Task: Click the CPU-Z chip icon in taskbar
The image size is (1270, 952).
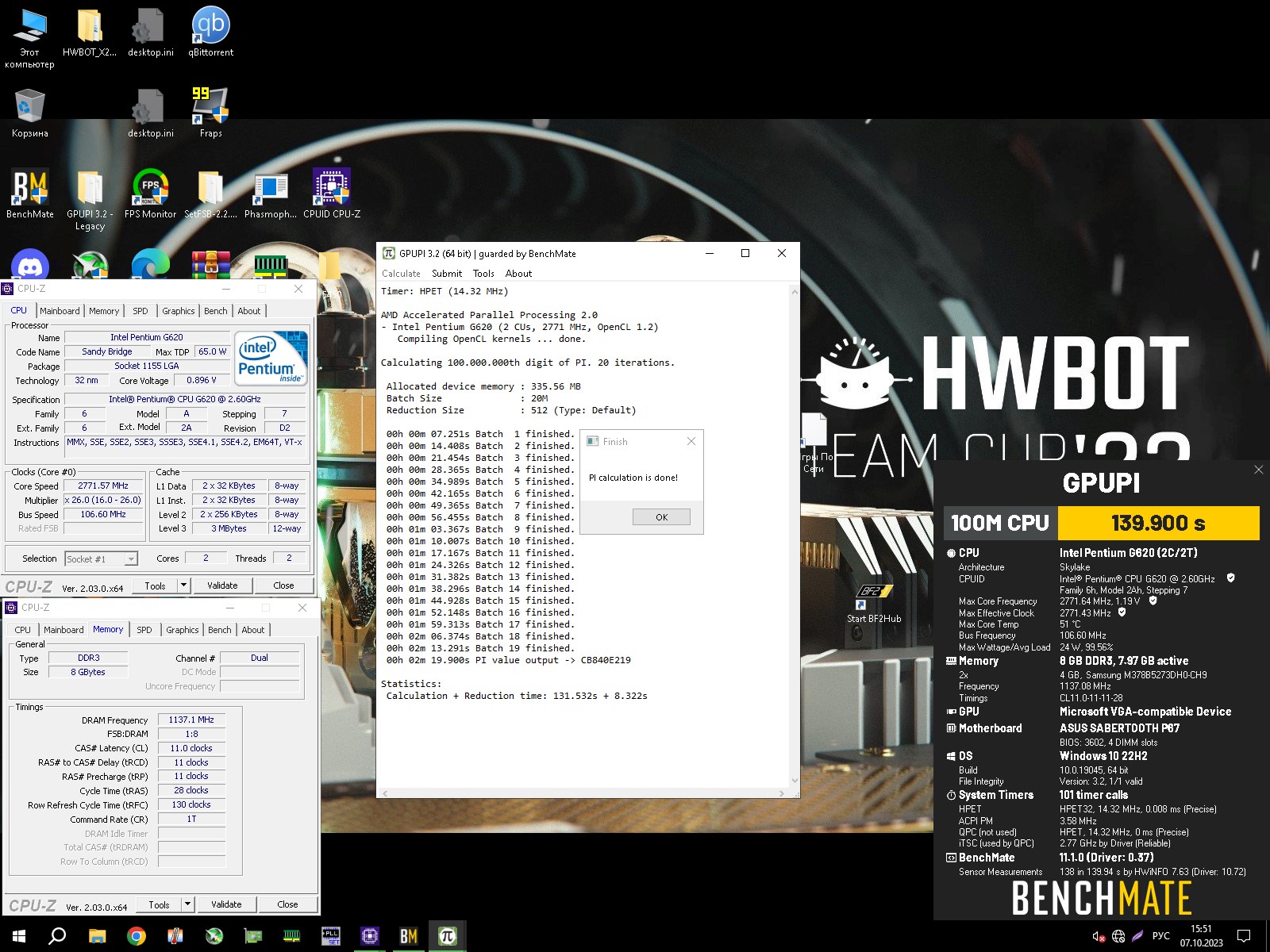Action: (x=370, y=936)
